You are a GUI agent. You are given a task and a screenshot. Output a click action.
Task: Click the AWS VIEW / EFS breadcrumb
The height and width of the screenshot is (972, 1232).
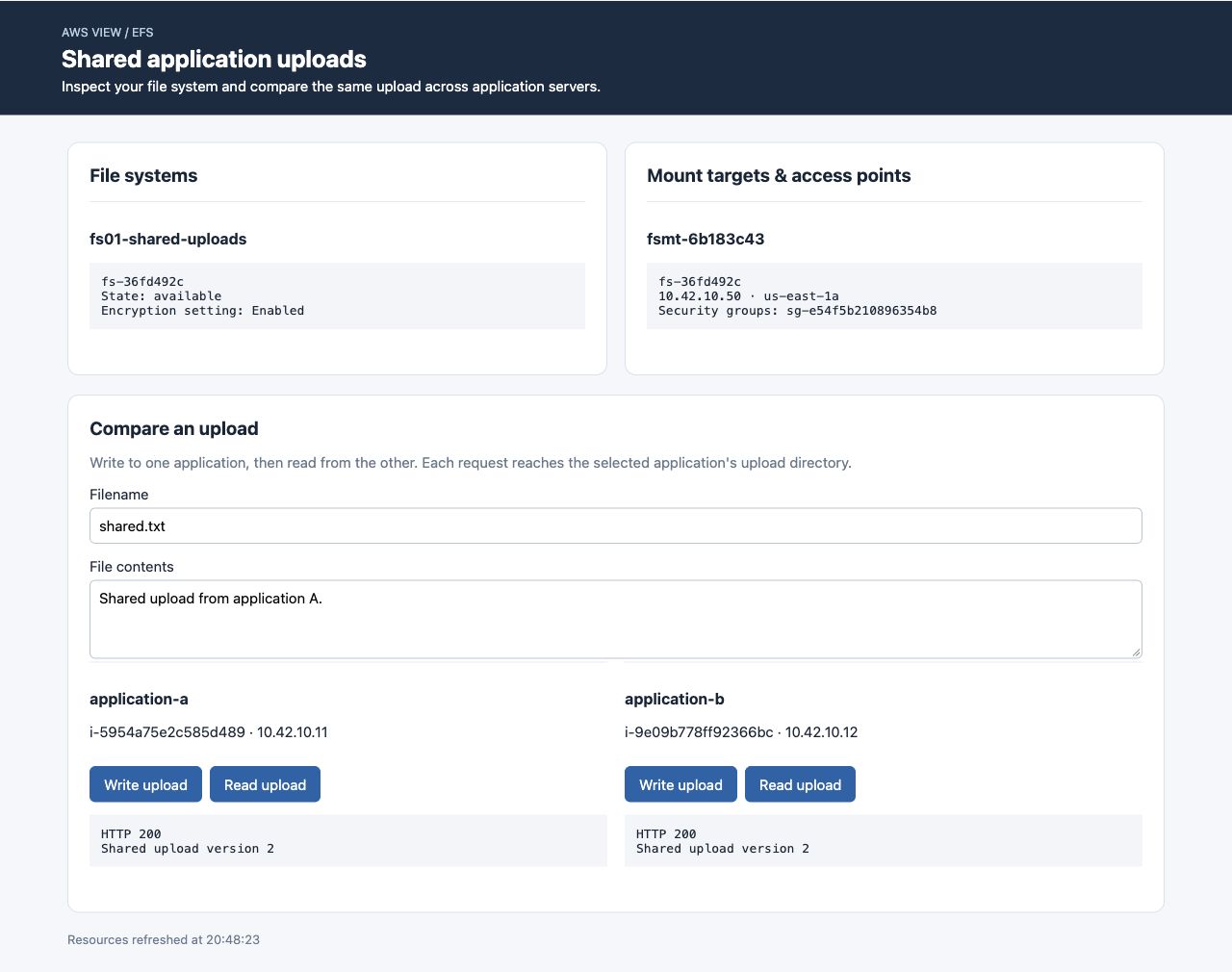(x=108, y=33)
